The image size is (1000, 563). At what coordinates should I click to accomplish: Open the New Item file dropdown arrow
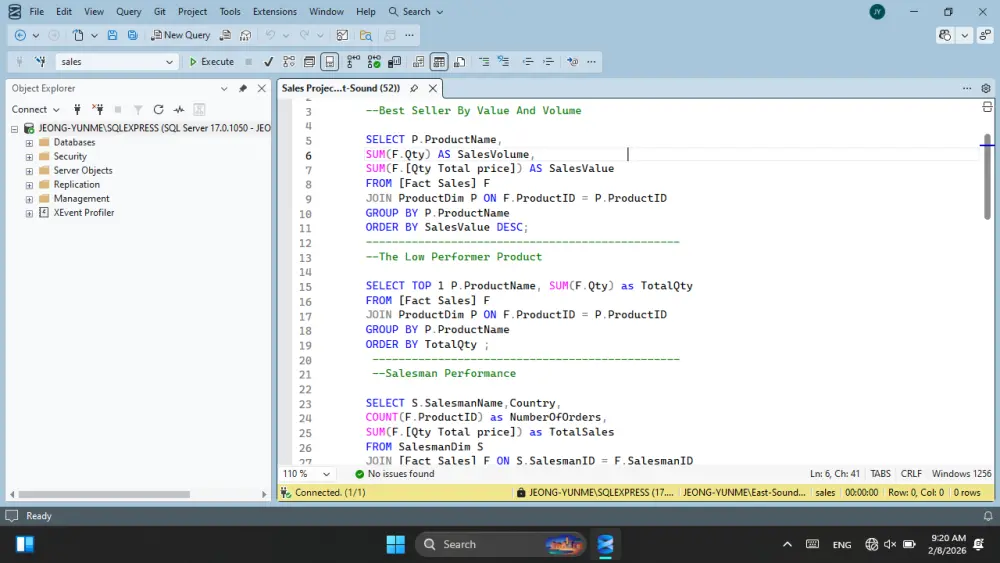point(94,36)
